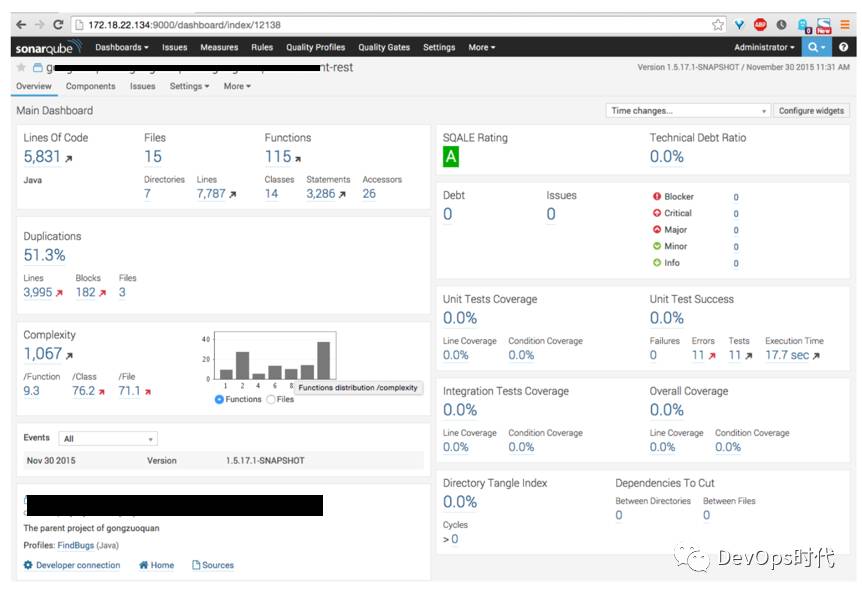Click the 76.2 complexity per class value
This screenshot has width=862, height=597.
[x=84, y=390]
